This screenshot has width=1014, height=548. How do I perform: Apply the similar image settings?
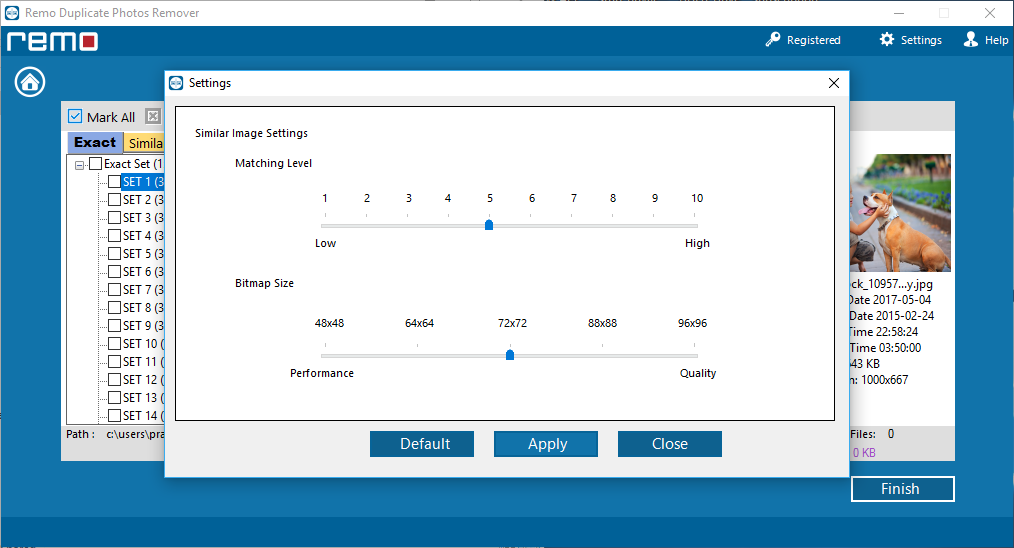point(546,444)
